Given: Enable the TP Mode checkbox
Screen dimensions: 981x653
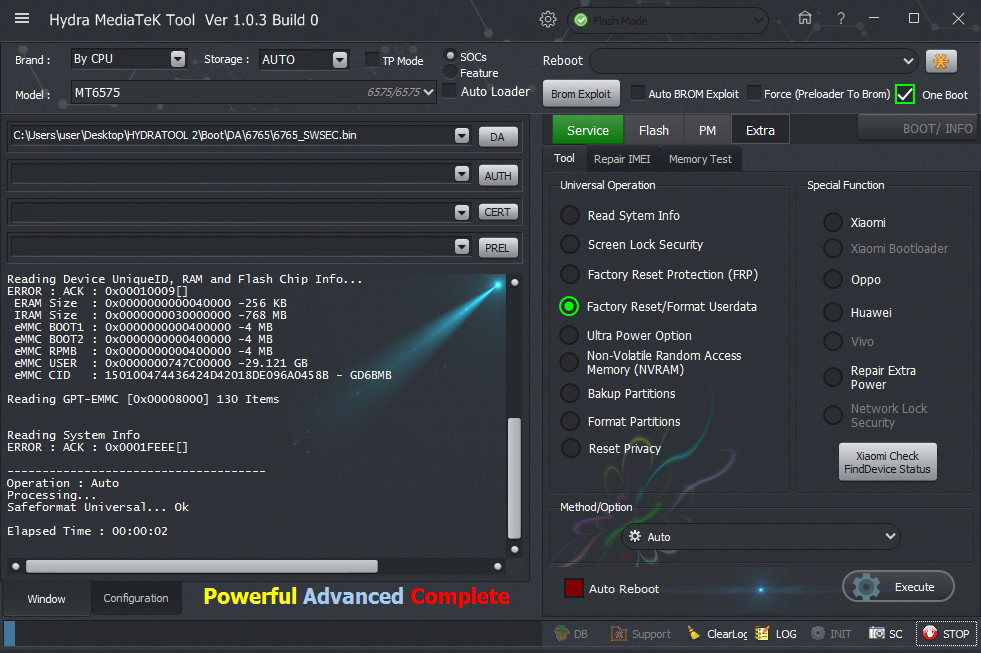Looking at the screenshot, I should tap(372, 60).
